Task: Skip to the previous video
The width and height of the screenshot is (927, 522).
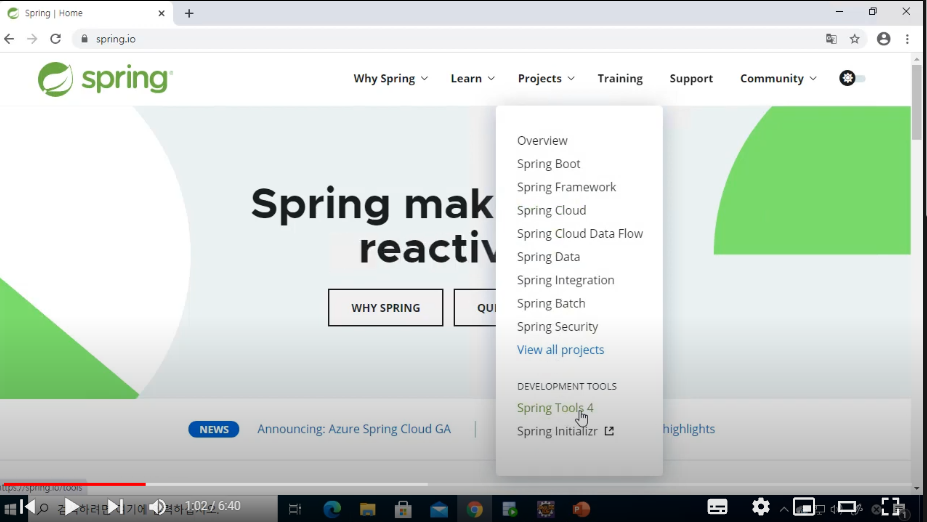Action: [27, 507]
